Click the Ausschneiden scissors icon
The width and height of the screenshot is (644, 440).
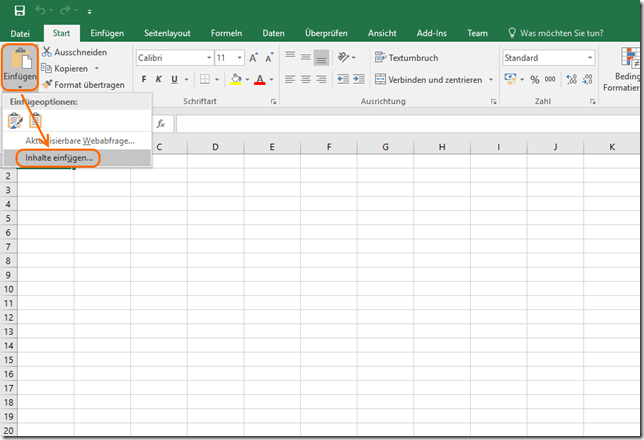(46, 52)
